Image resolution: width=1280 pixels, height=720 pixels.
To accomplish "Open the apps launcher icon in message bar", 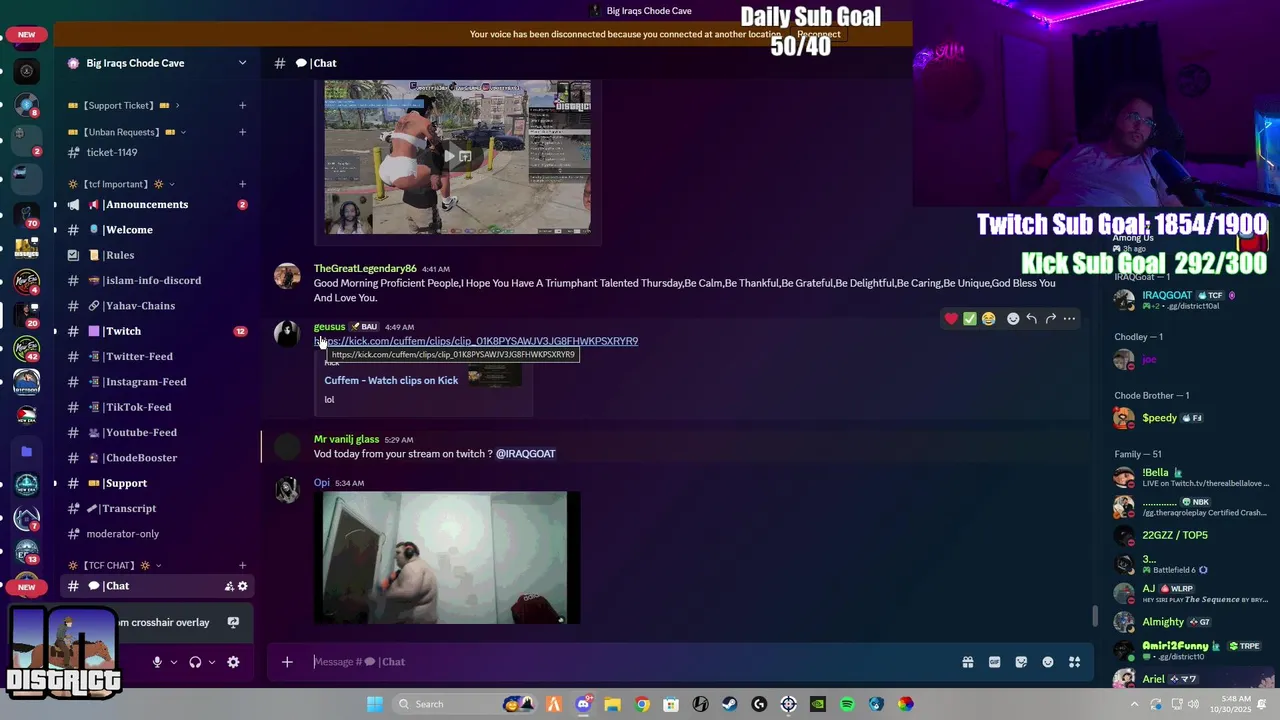I will (x=1075, y=662).
